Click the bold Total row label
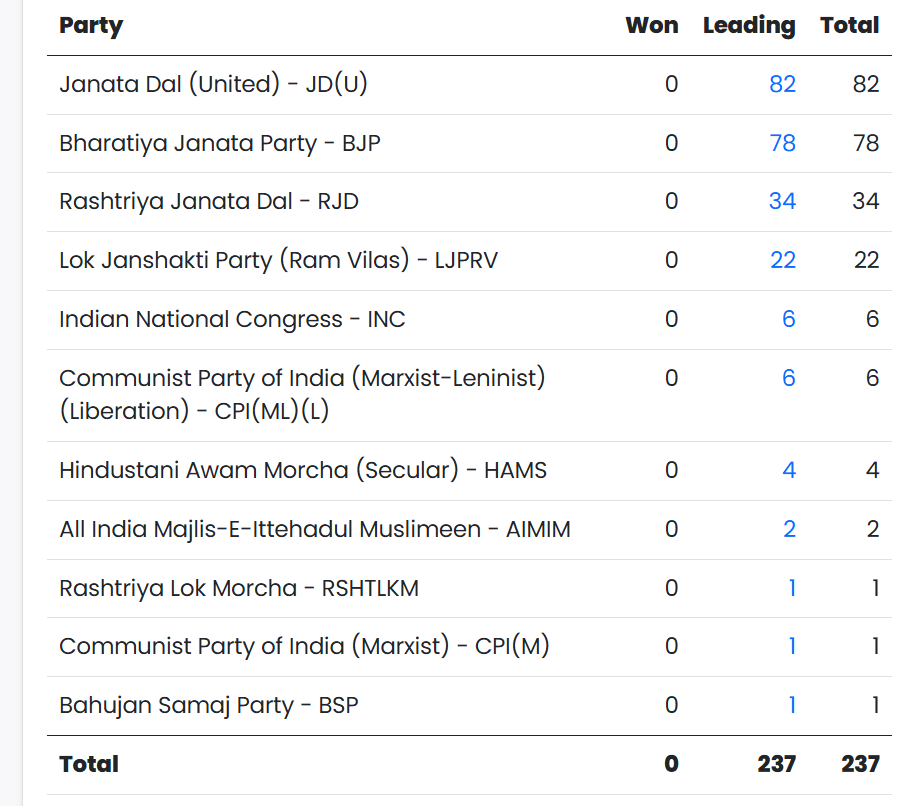 point(89,764)
